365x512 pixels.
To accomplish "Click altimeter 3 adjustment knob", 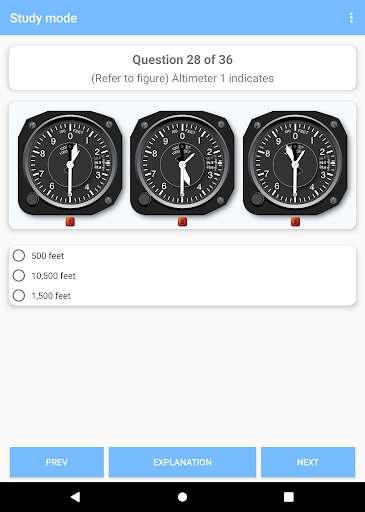I will tap(257, 199).
